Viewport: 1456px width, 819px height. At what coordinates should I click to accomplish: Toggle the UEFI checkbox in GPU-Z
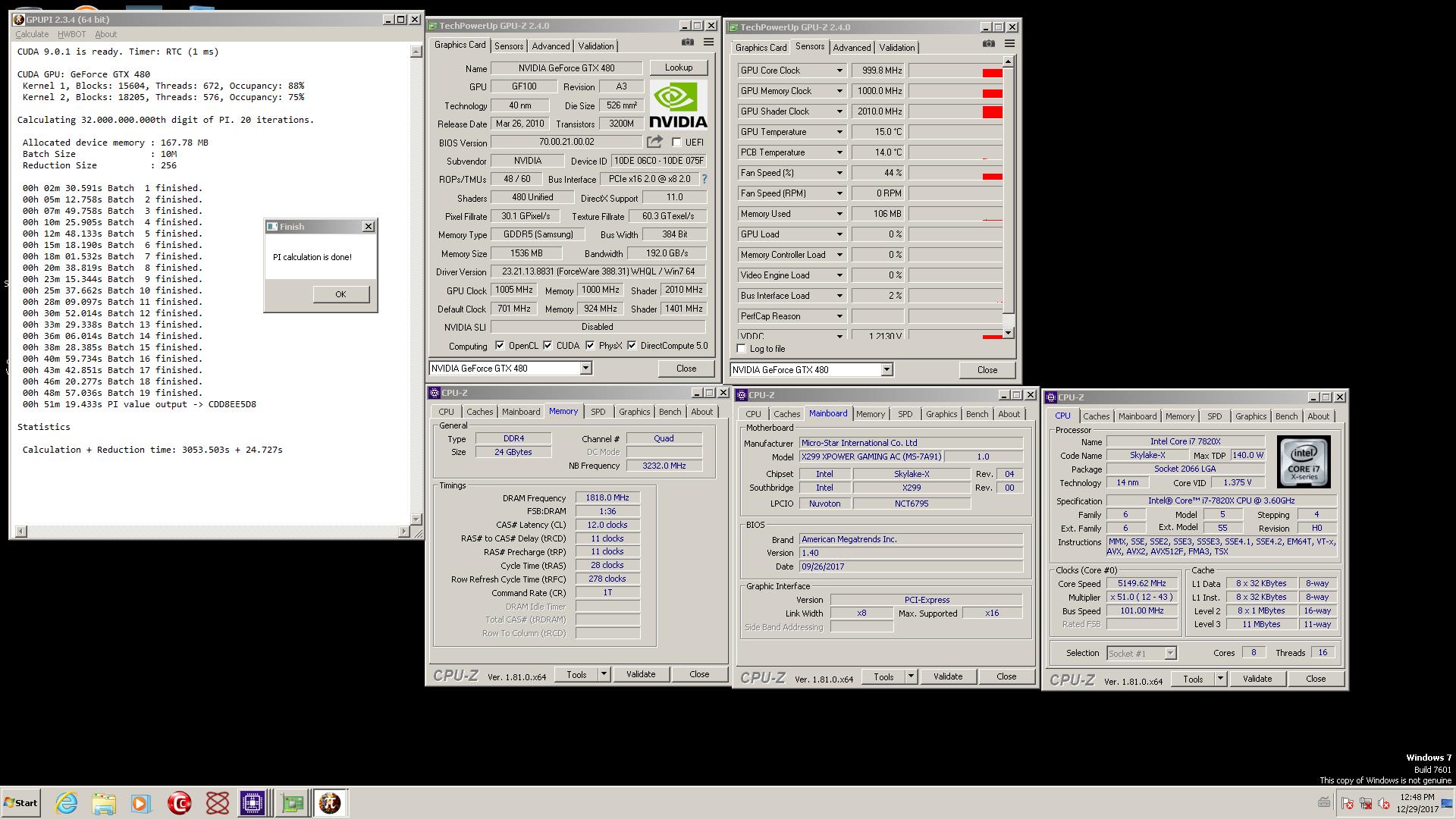coord(676,142)
